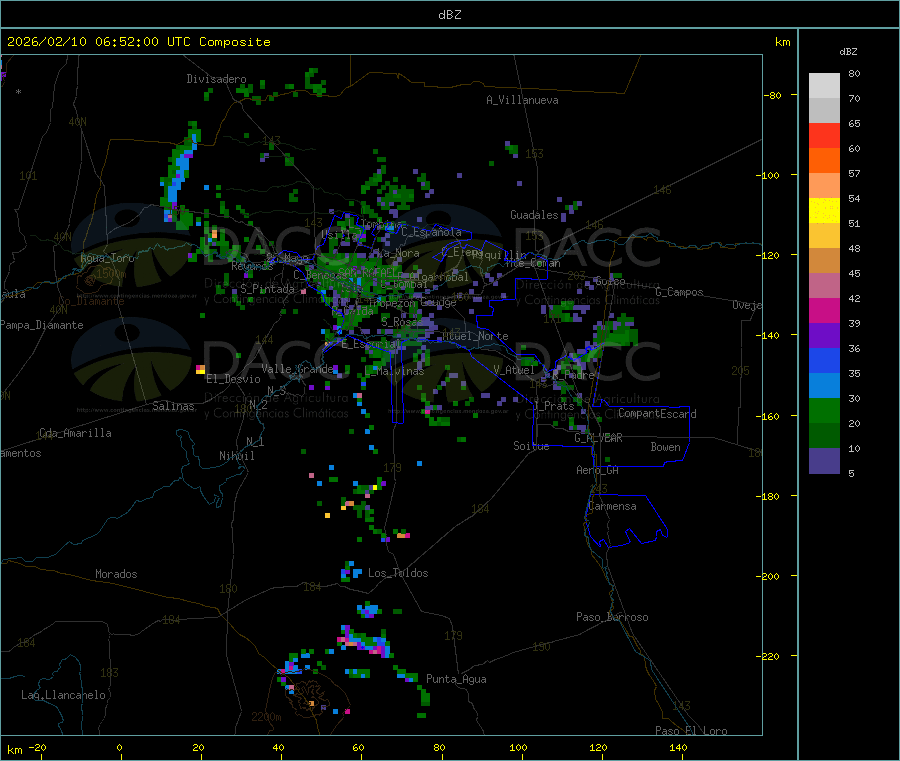Click the 'km' unit label at top right
Viewport: 900px width, 761px height.
point(782,42)
